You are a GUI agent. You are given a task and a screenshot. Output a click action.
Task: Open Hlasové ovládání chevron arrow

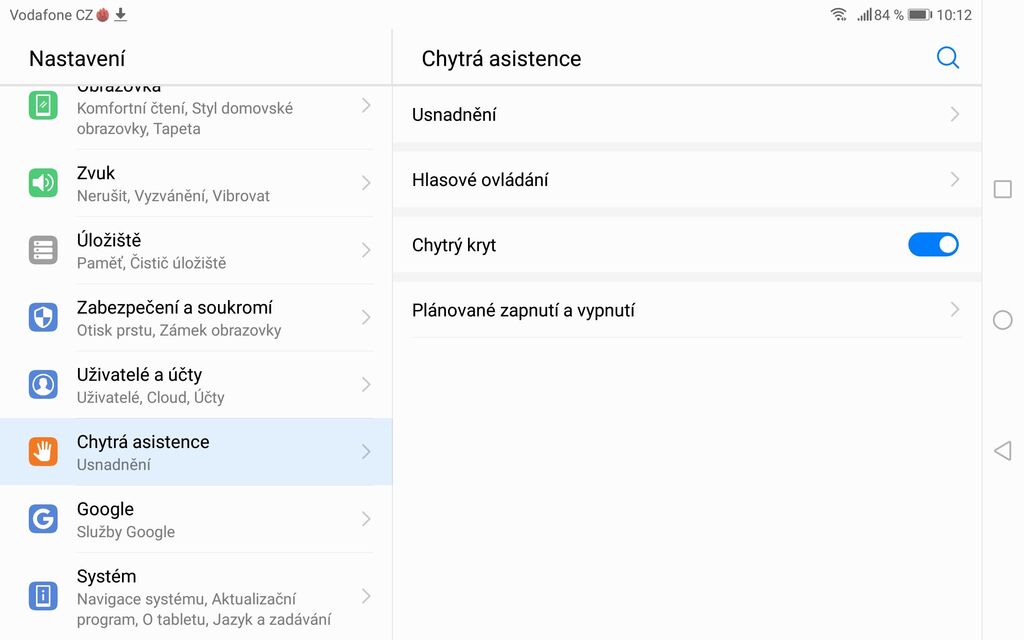pos(954,180)
